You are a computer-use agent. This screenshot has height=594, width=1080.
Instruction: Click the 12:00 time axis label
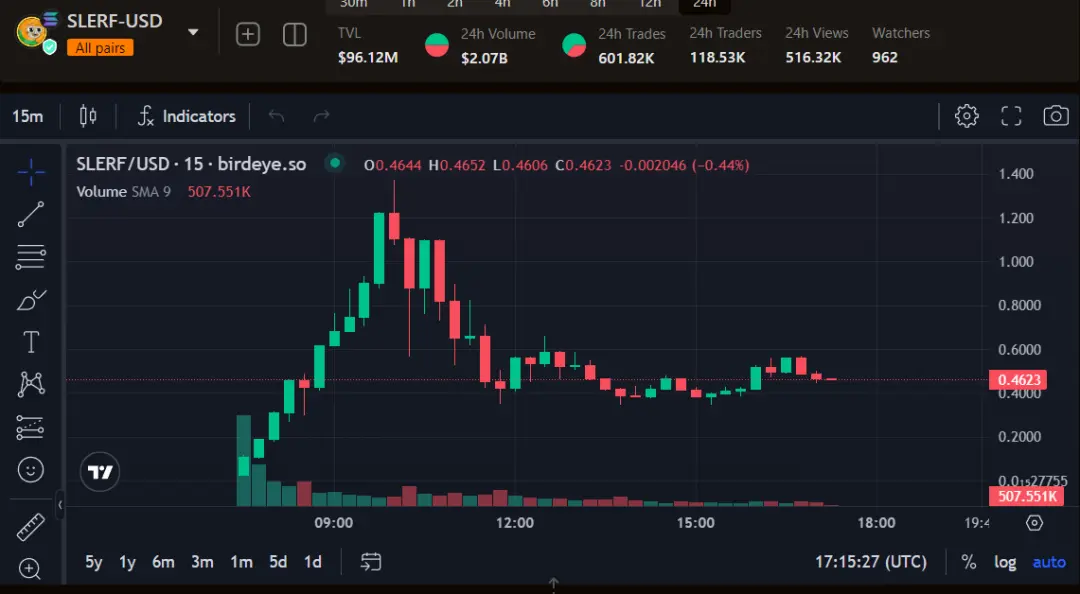click(515, 523)
